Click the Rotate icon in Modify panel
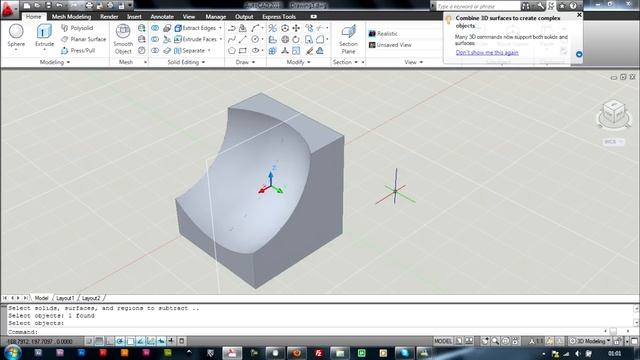This screenshot has width=640, height=360. point(296,39)
